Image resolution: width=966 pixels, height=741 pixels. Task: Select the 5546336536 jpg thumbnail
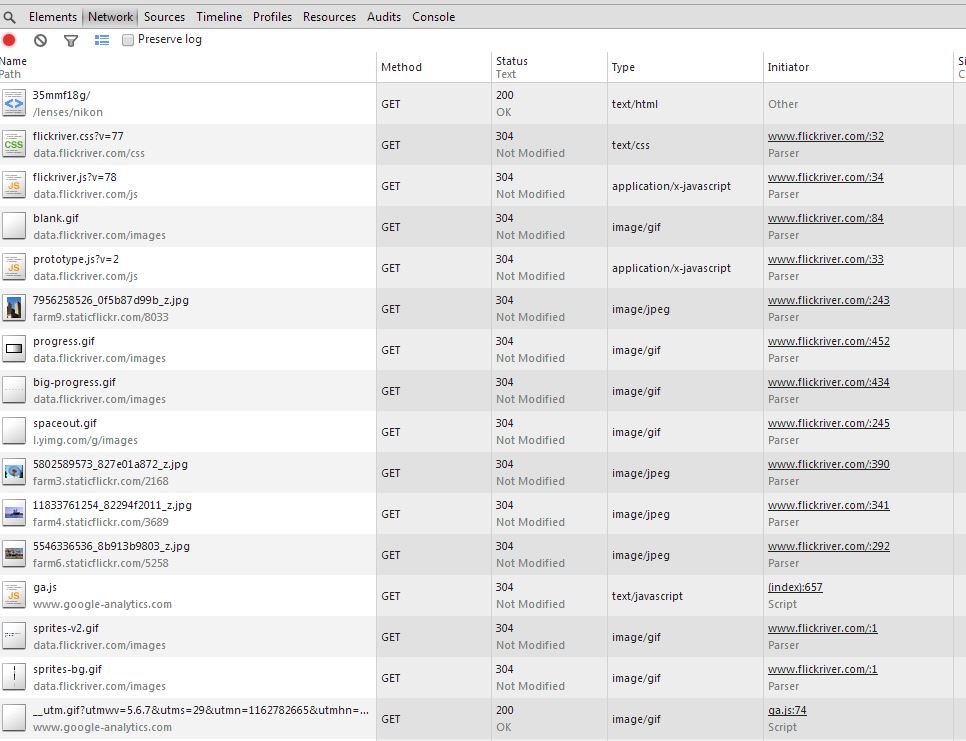pyautogui.click(x=14, y=554)
